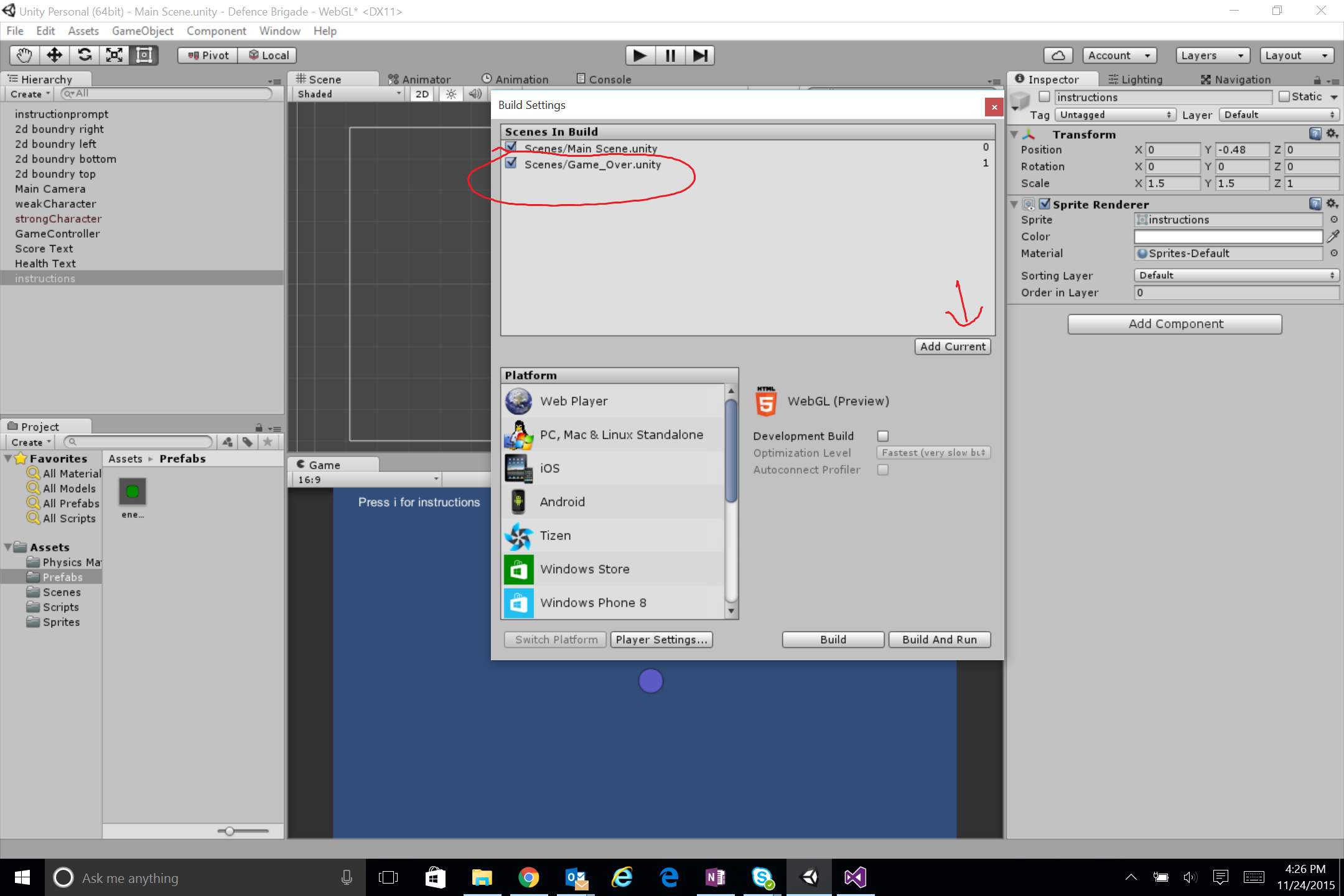
Task: Open Visual Studio from taskbar
Action: tap(855, 877)
